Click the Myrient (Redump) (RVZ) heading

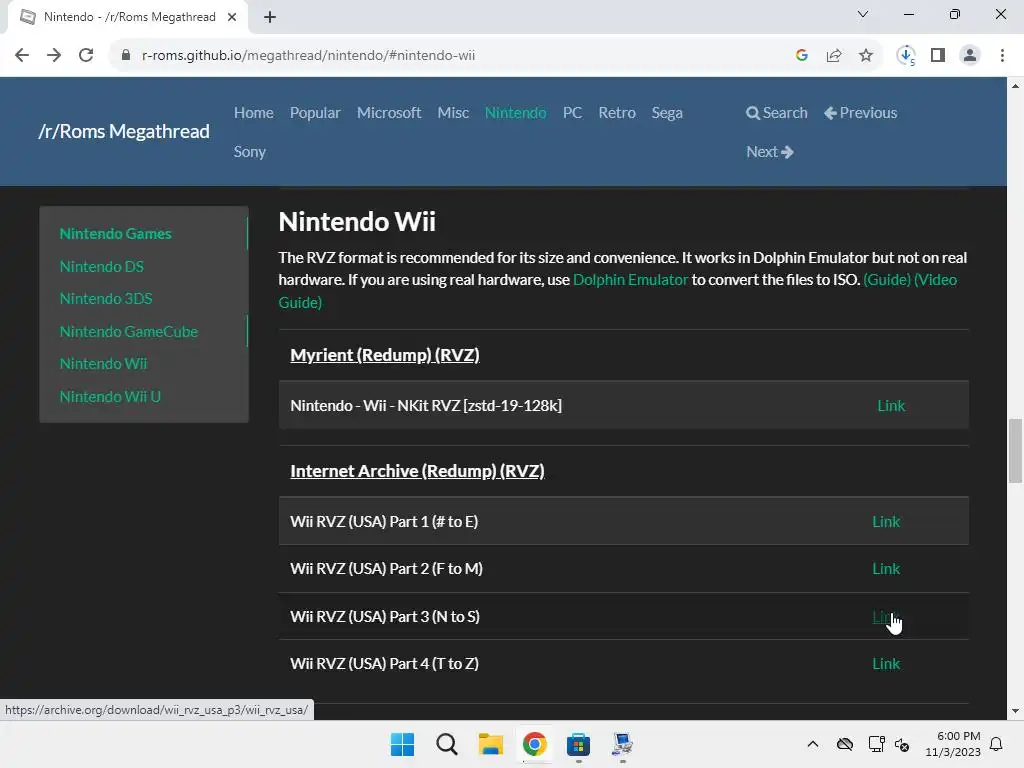pyautogui.click(x=385, y=355)
